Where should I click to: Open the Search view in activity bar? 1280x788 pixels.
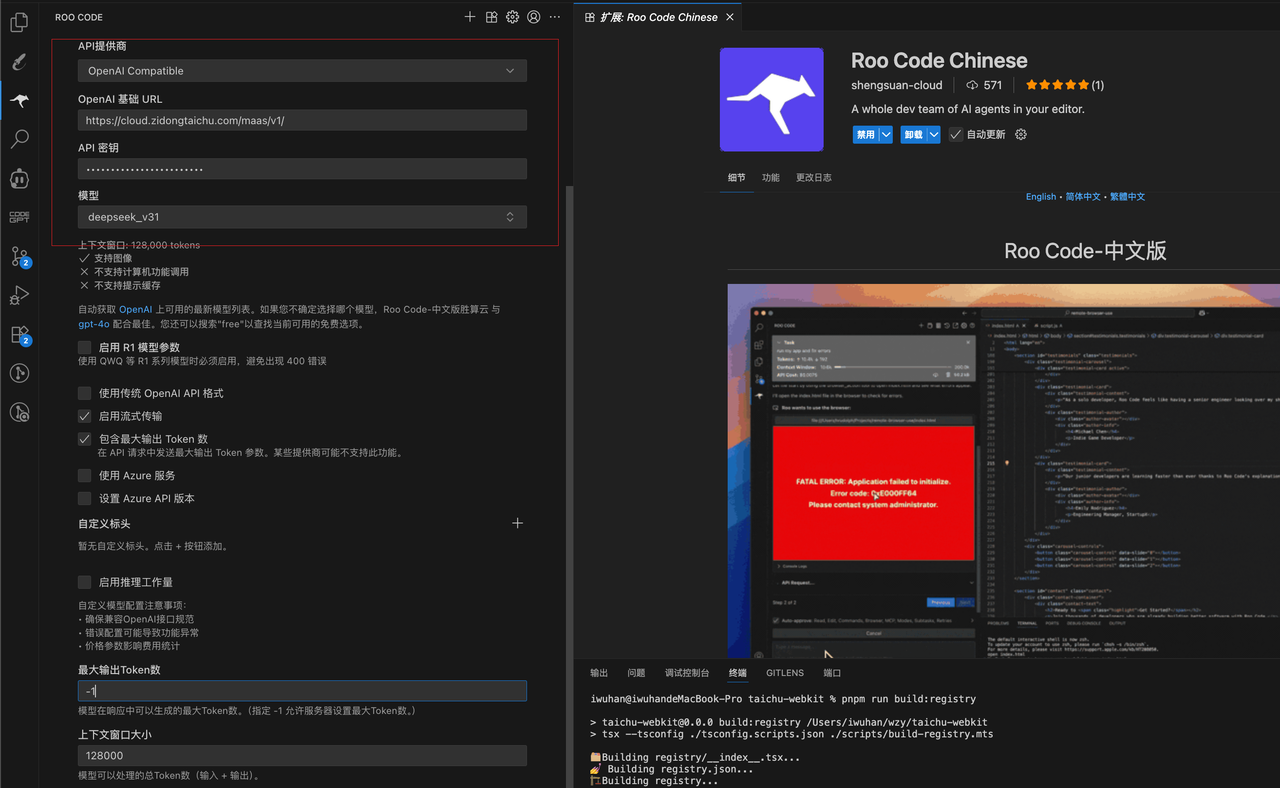(19, 139)
